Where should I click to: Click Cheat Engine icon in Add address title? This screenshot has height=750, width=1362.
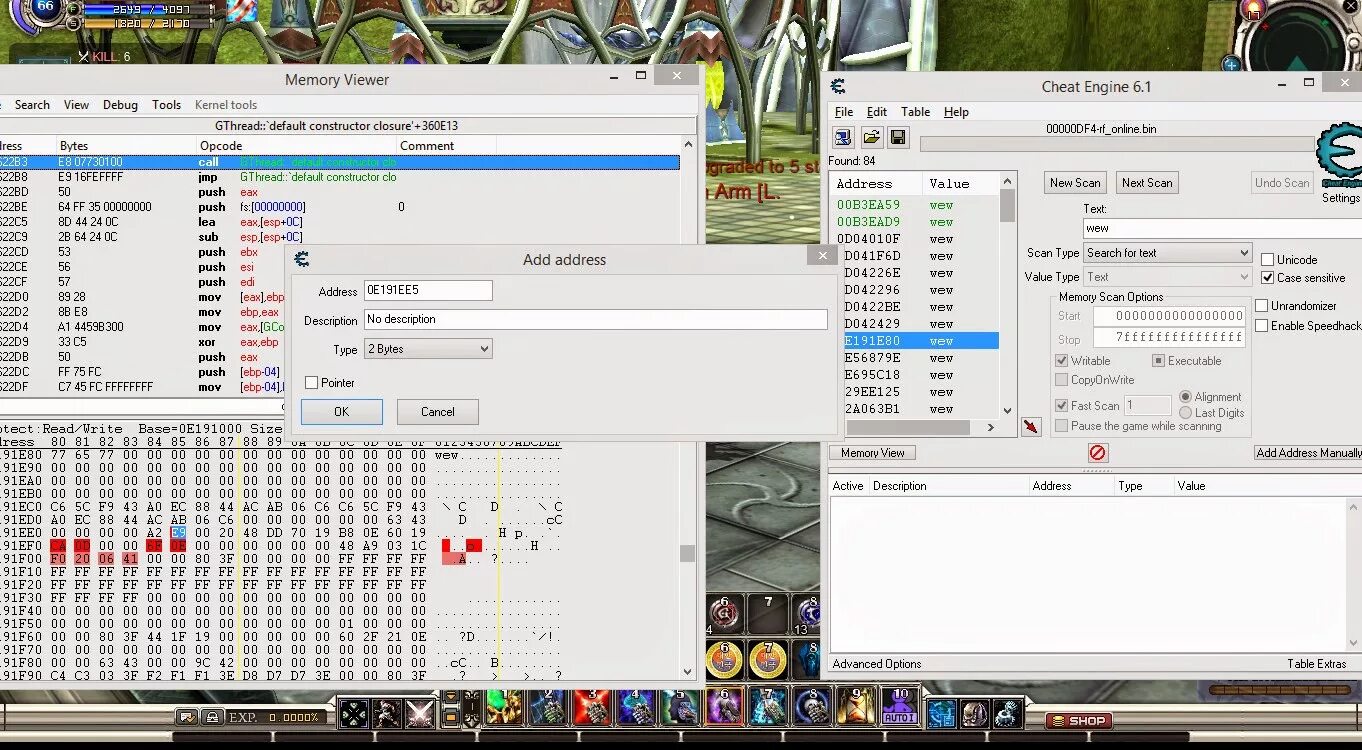pos(302,259)
